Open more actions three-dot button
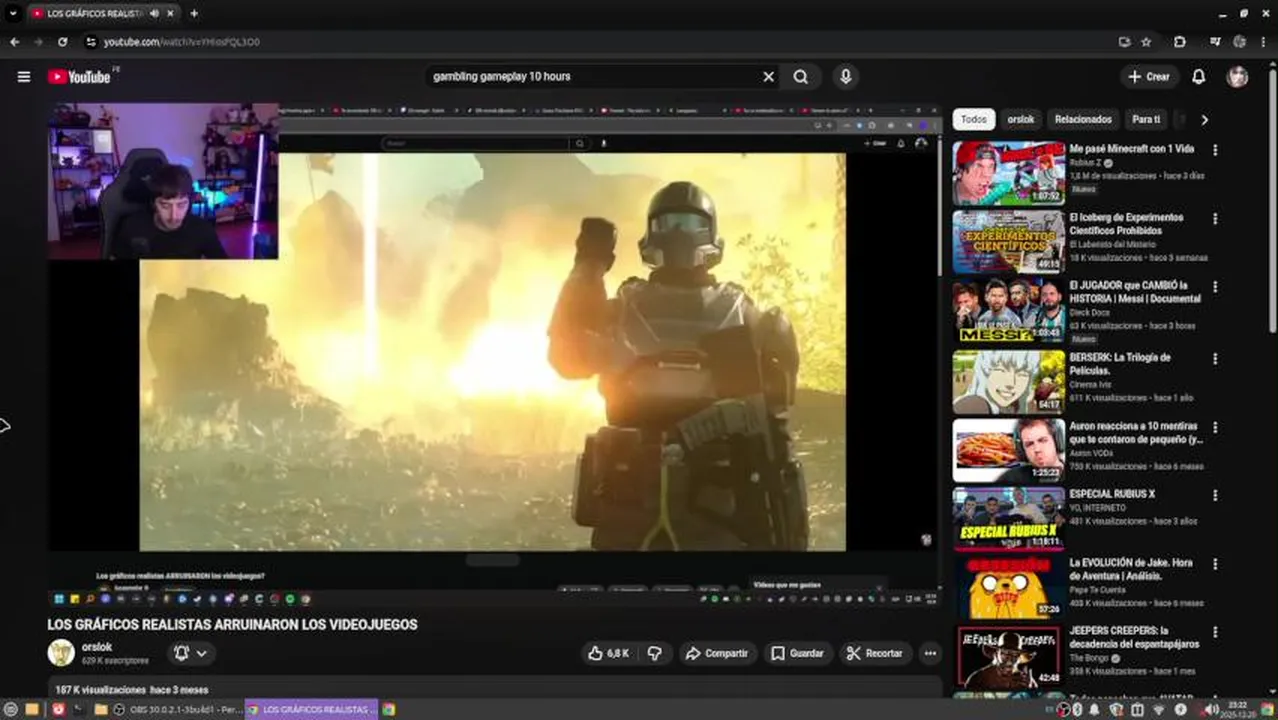 [930, 653]
